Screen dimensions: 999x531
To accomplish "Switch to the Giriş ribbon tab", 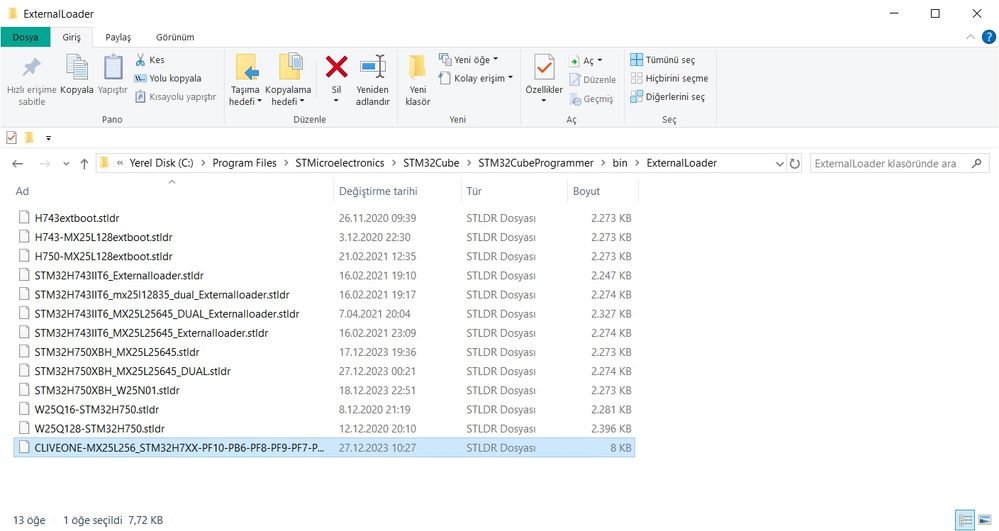I will 71,37.
